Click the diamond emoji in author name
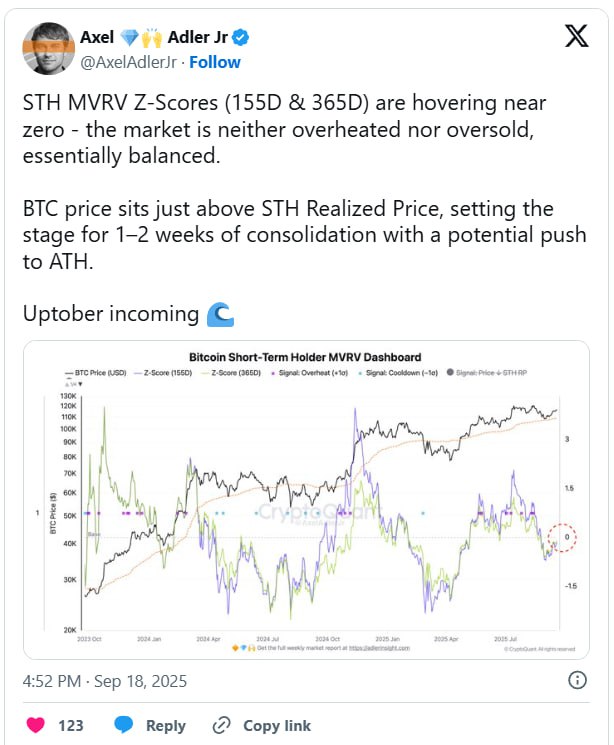The image size is (614, 745). click(x=129, y=37)
